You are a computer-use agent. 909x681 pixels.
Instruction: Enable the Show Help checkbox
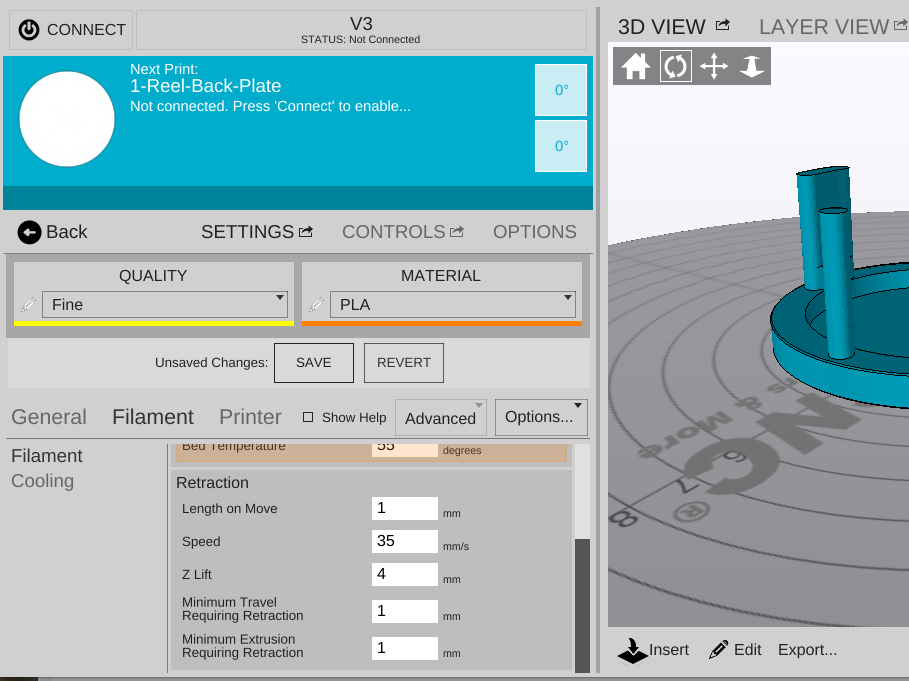(x=308, y=417)
